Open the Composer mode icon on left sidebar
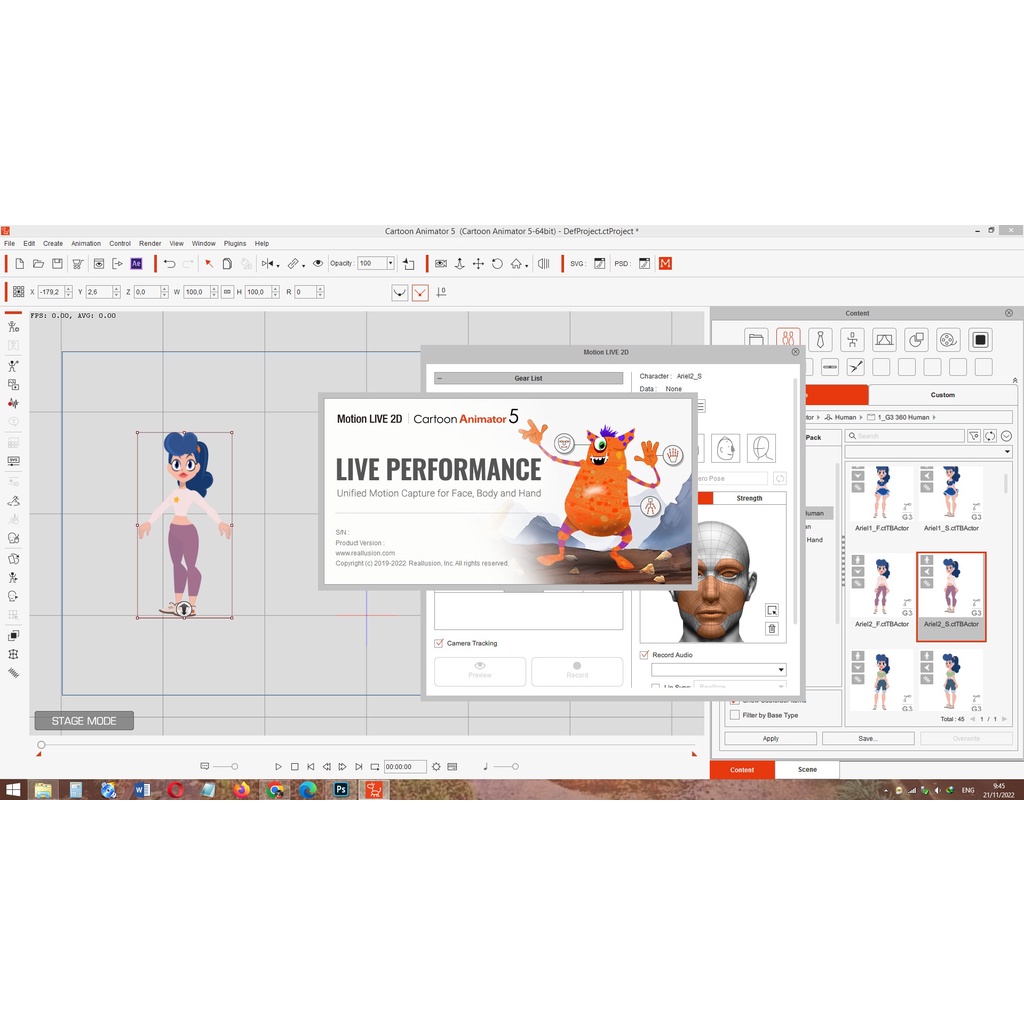This screenshot has width=1024, height=1024. click(x=13, y=327)
